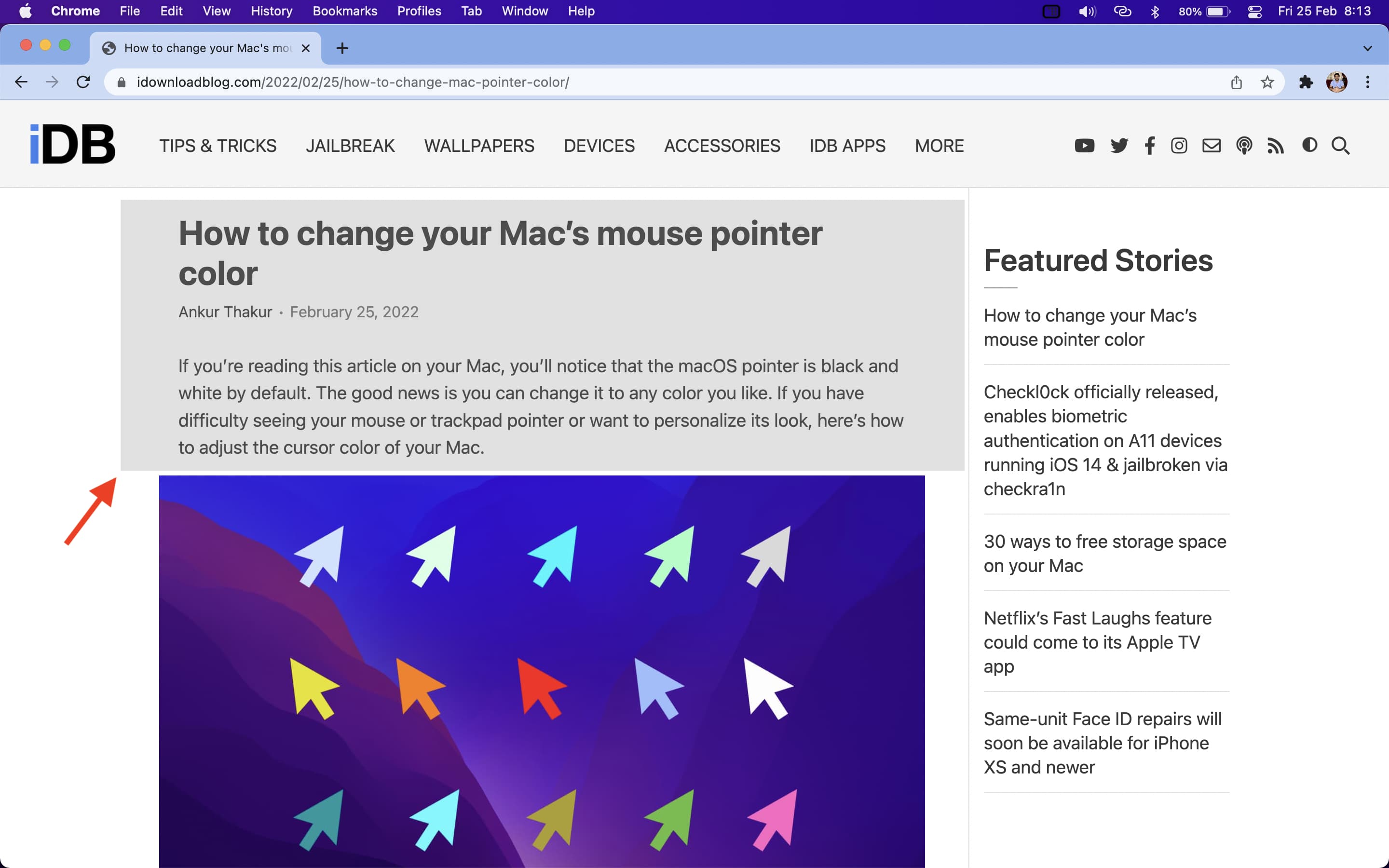1389x868 pixels.
Task: Open the Tab menu
Action: [471, 11]
